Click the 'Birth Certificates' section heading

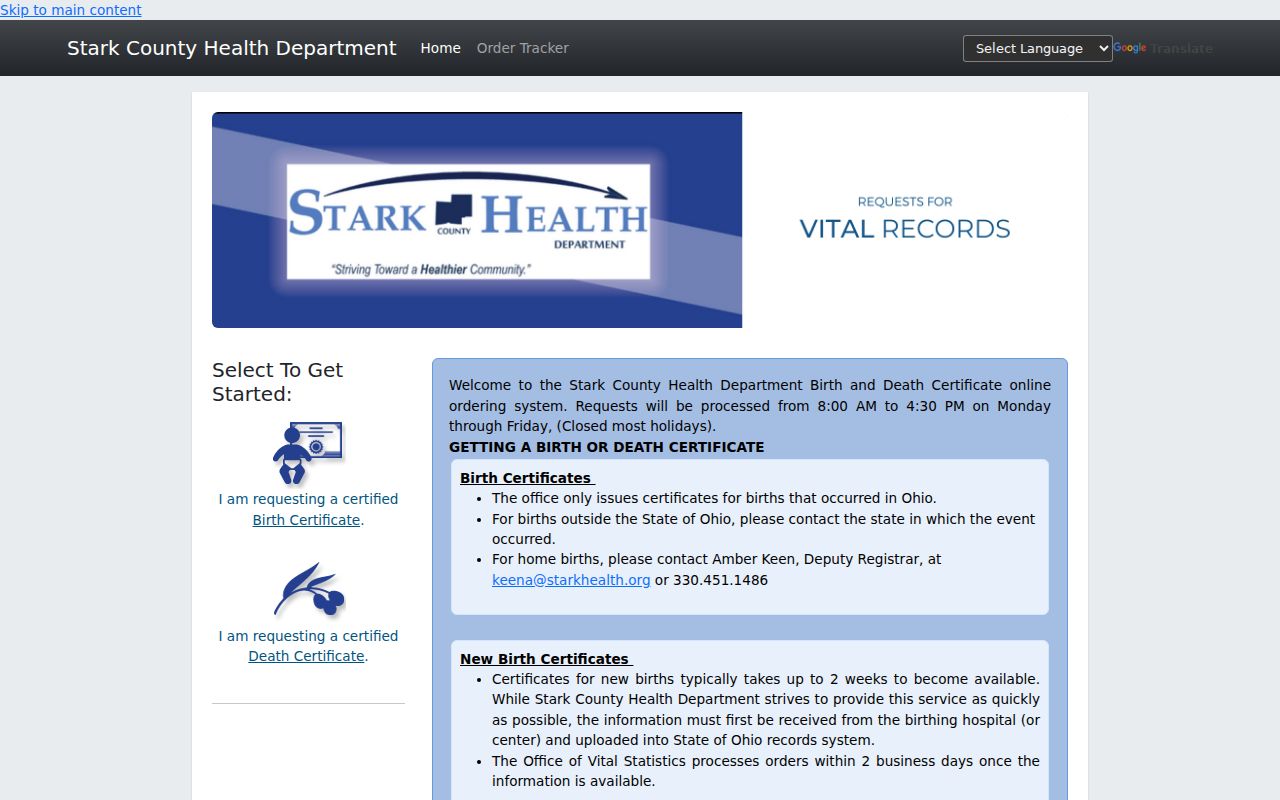[x=527, y=478]
